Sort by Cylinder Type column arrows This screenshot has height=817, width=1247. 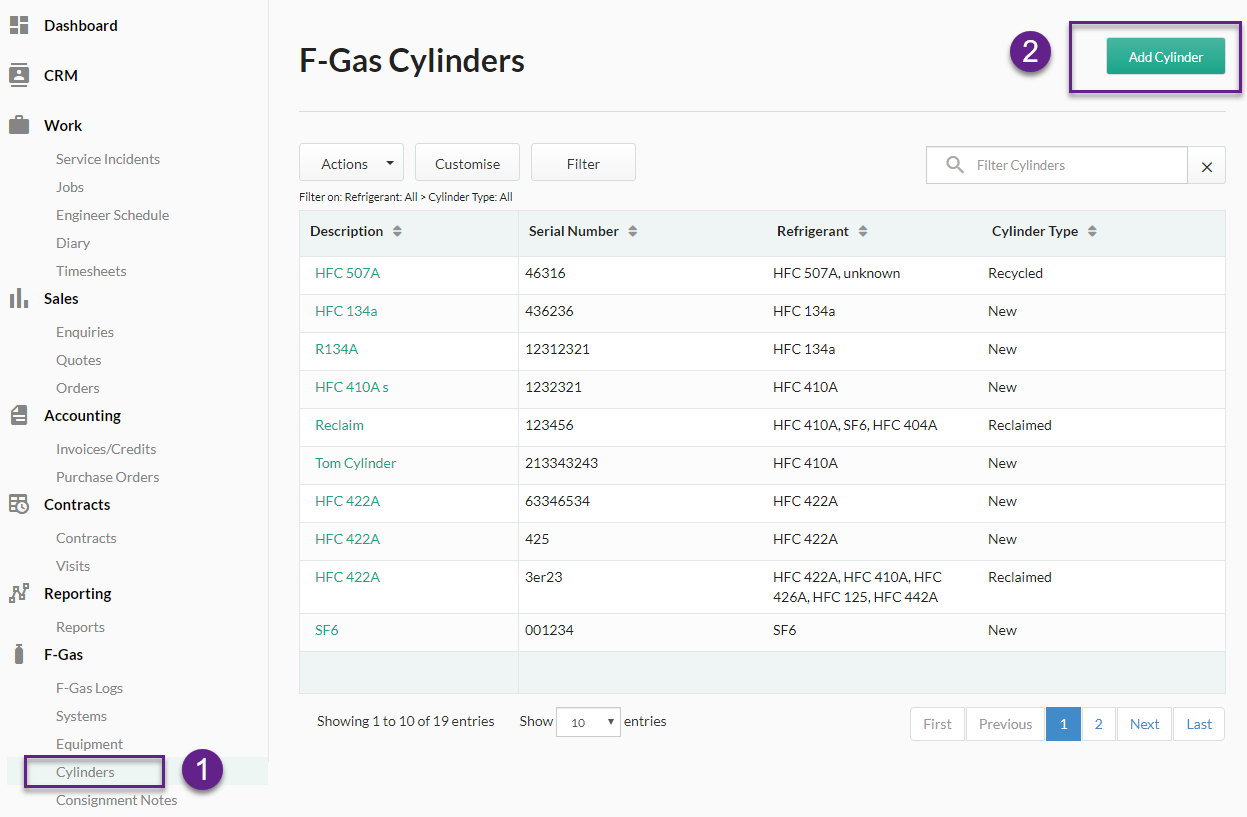1092,231
